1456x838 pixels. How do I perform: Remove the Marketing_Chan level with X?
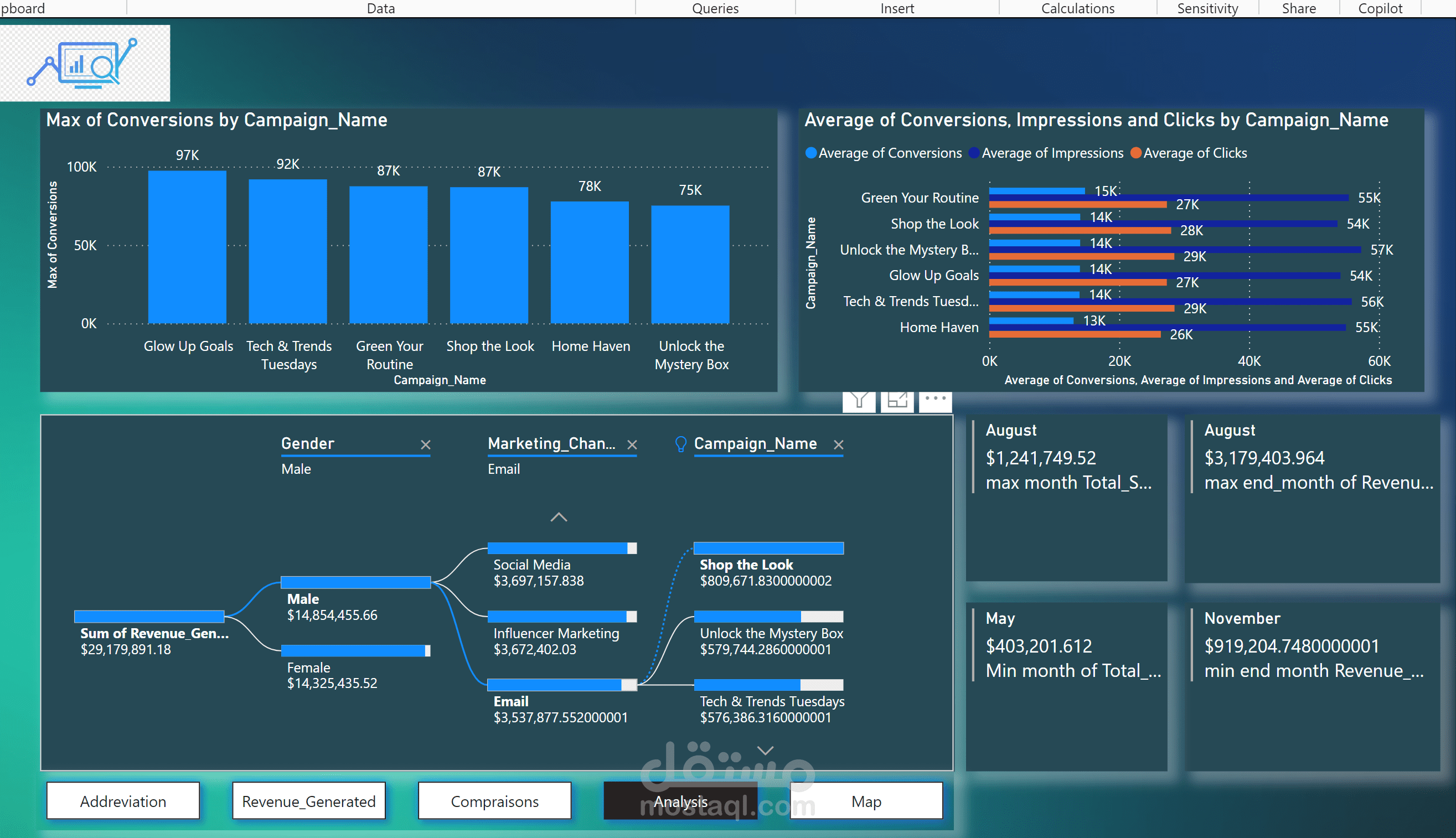[632, 445]
